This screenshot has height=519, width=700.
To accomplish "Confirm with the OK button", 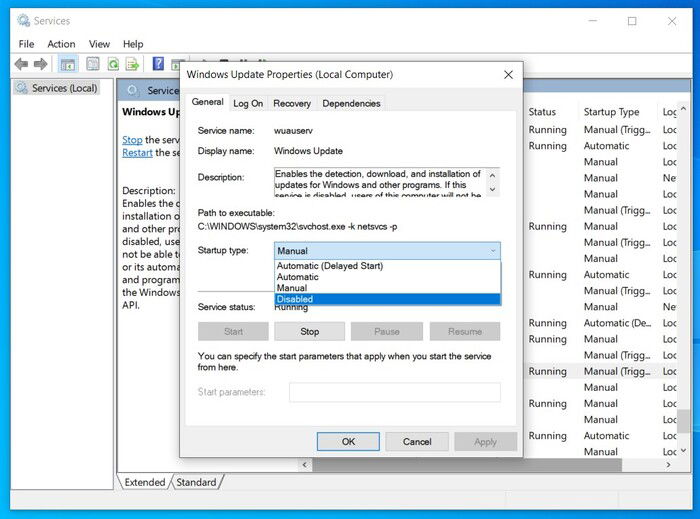I will [x=348, y=441].
